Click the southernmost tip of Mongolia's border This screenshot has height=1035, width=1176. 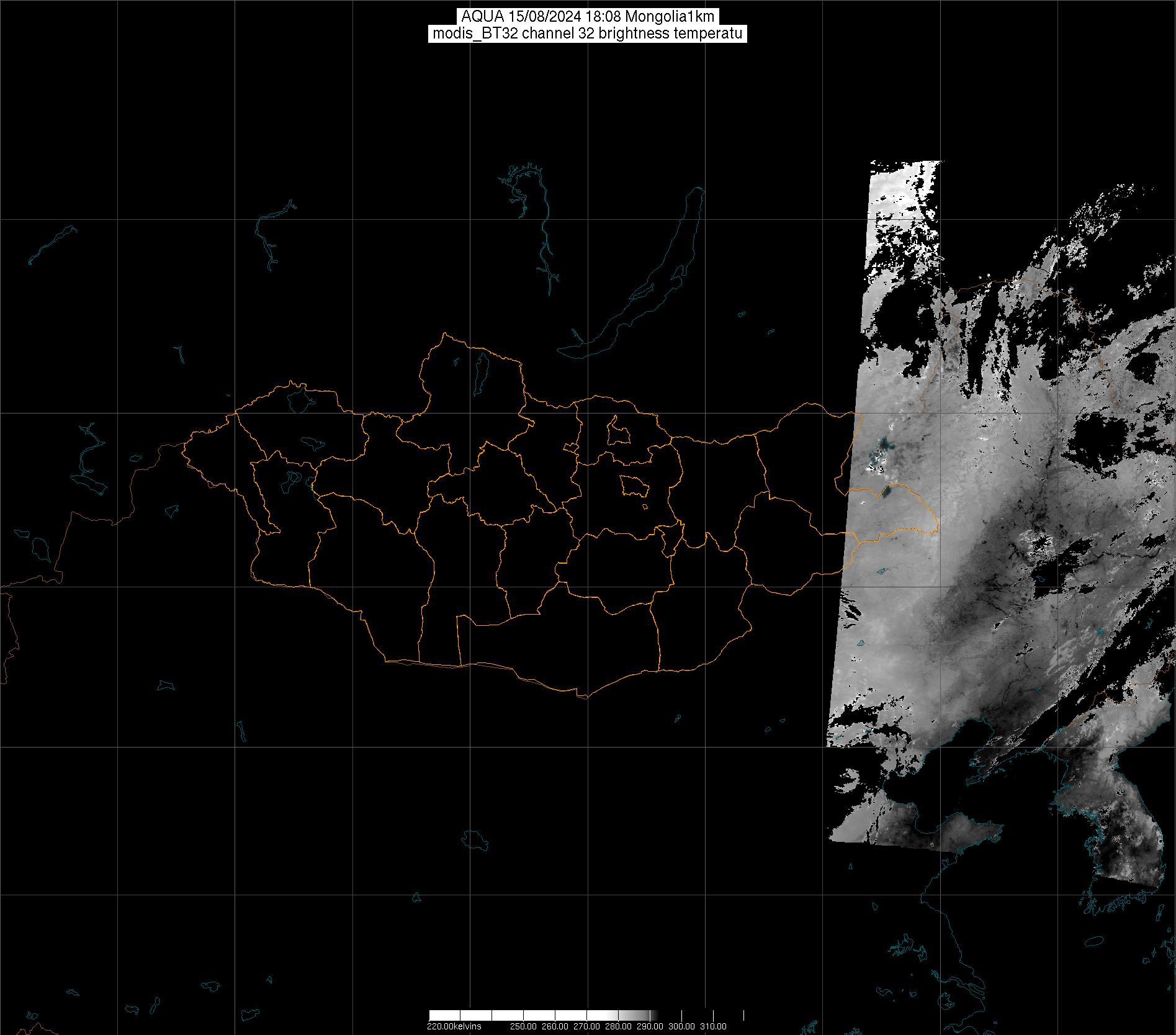[x=582, y=696]
